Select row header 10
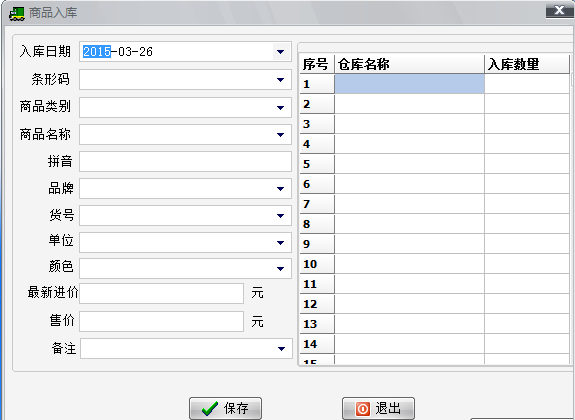The width and height of the screenshot is (575, 420). pos(317,264)
